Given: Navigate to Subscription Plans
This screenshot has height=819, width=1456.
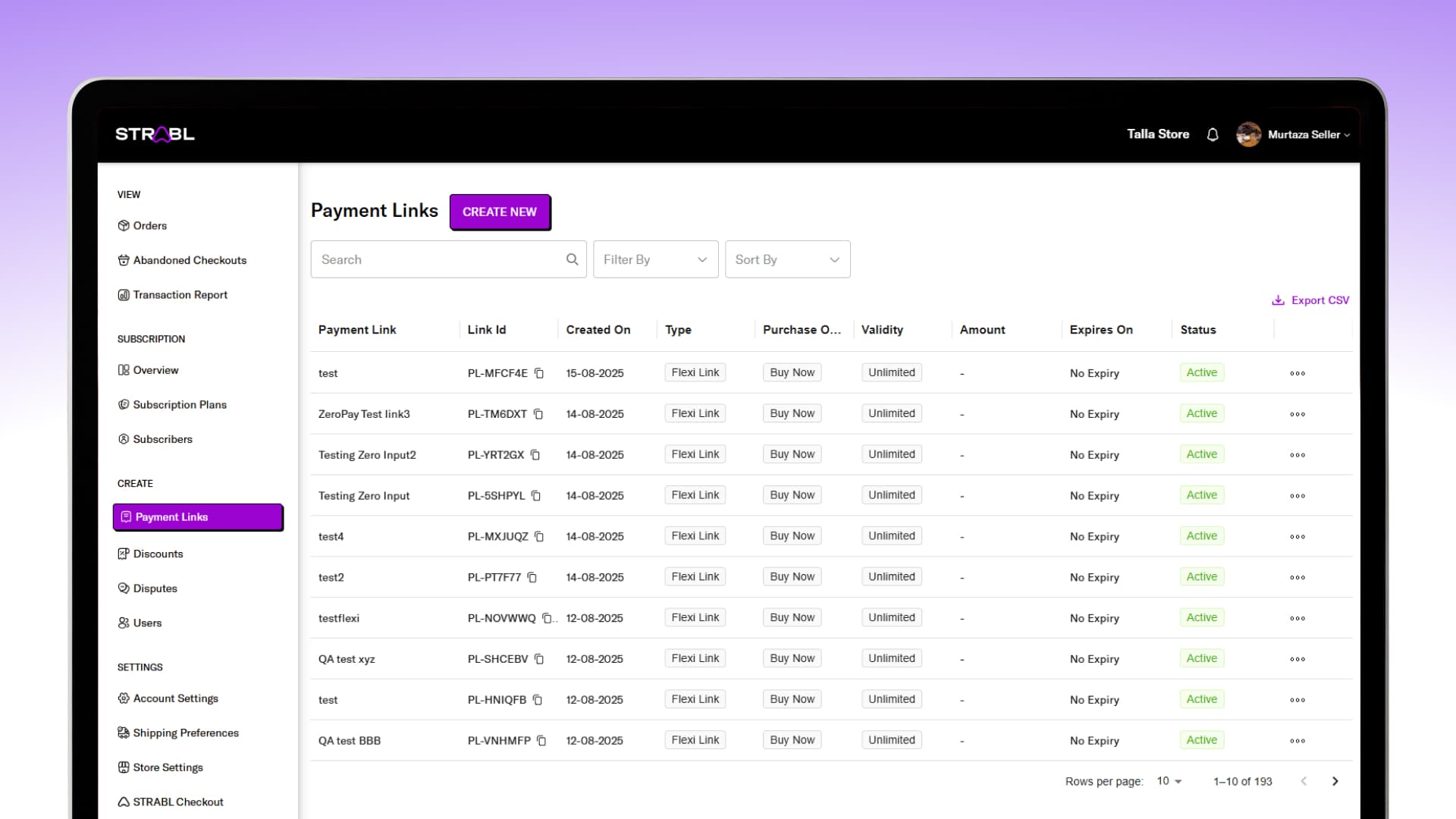Looking at the screenshot, I should point(180,404).
